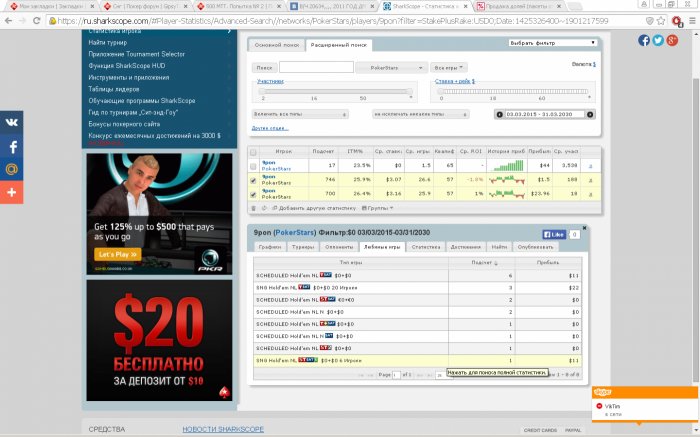This screenshot has height=437, width=700.
Task: Uncheck the 9pon row with count 746
Action: click(253, 180)
